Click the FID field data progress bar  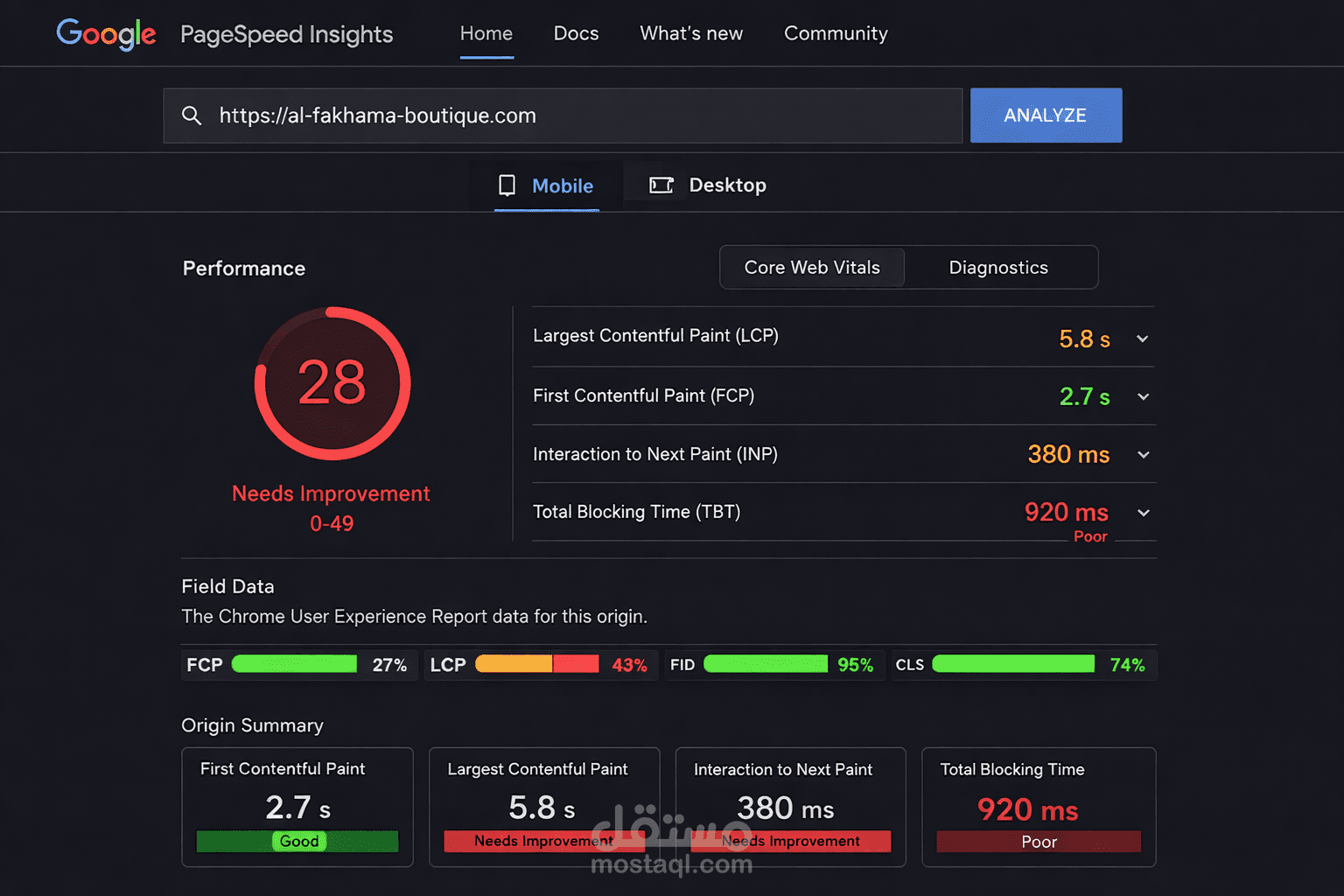point(766,664)
